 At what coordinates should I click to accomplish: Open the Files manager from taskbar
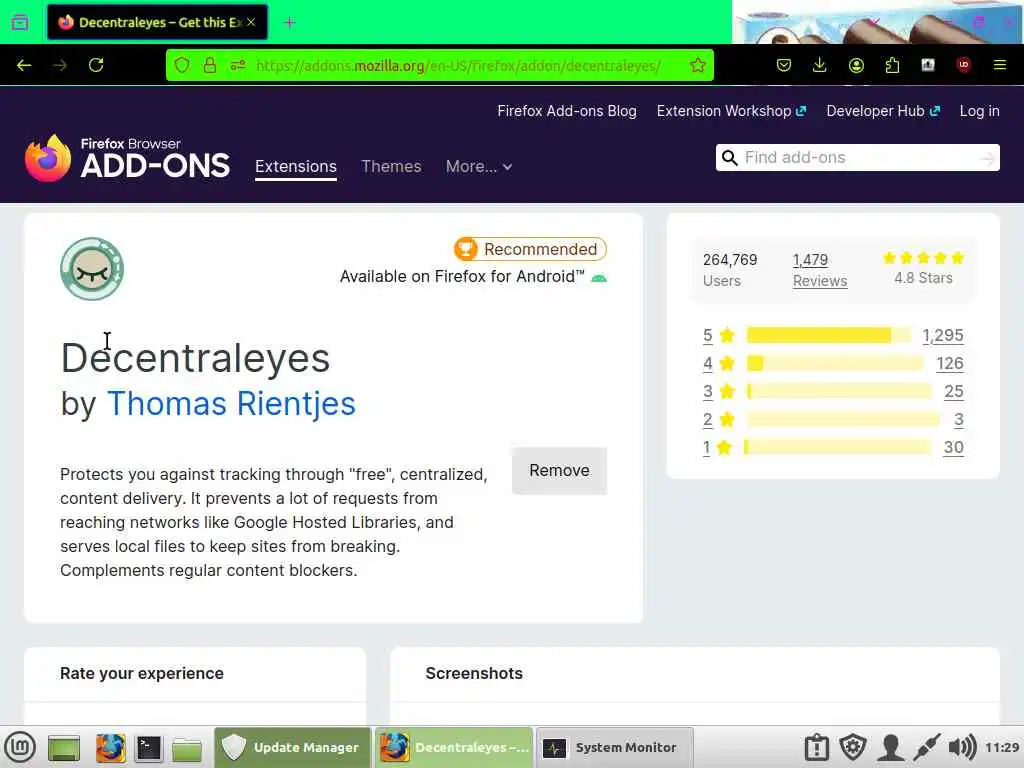tap(187, 748)
